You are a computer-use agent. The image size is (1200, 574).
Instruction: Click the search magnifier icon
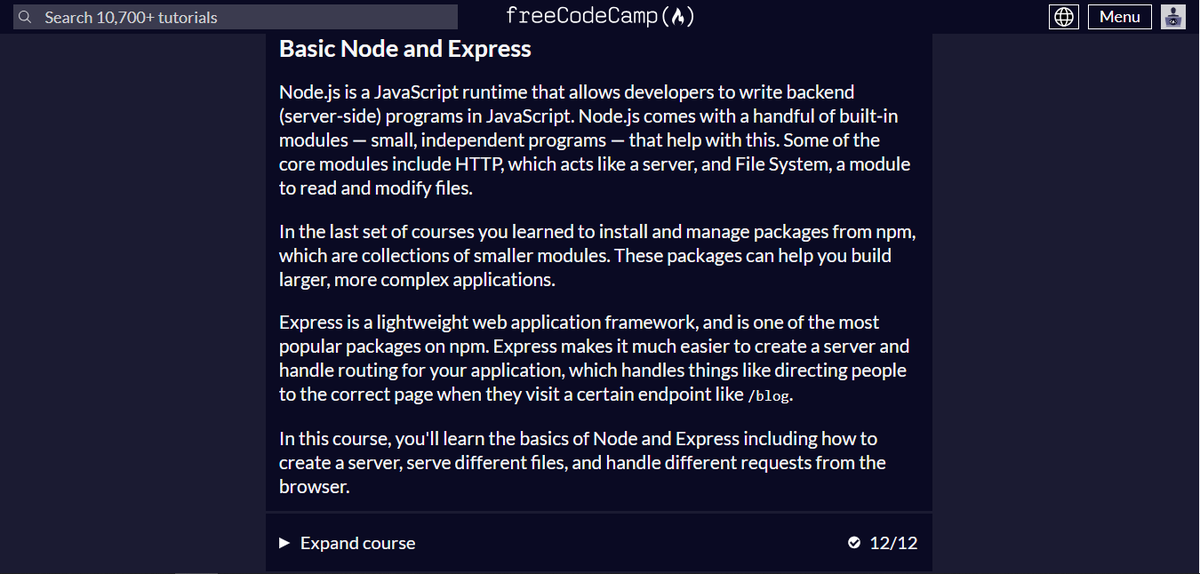click(x=27, y=17)
